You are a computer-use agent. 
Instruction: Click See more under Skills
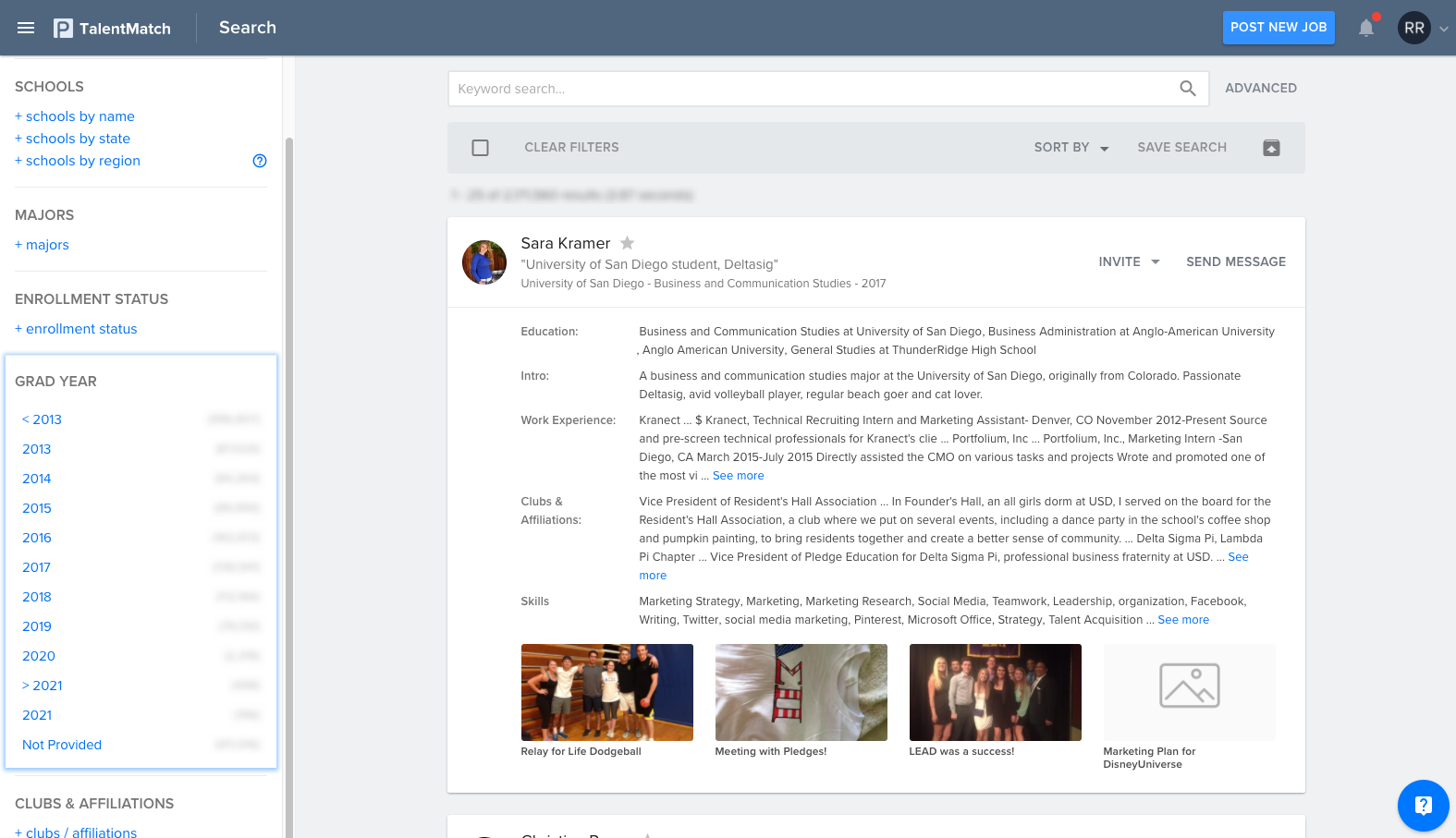coord(1183,620)
